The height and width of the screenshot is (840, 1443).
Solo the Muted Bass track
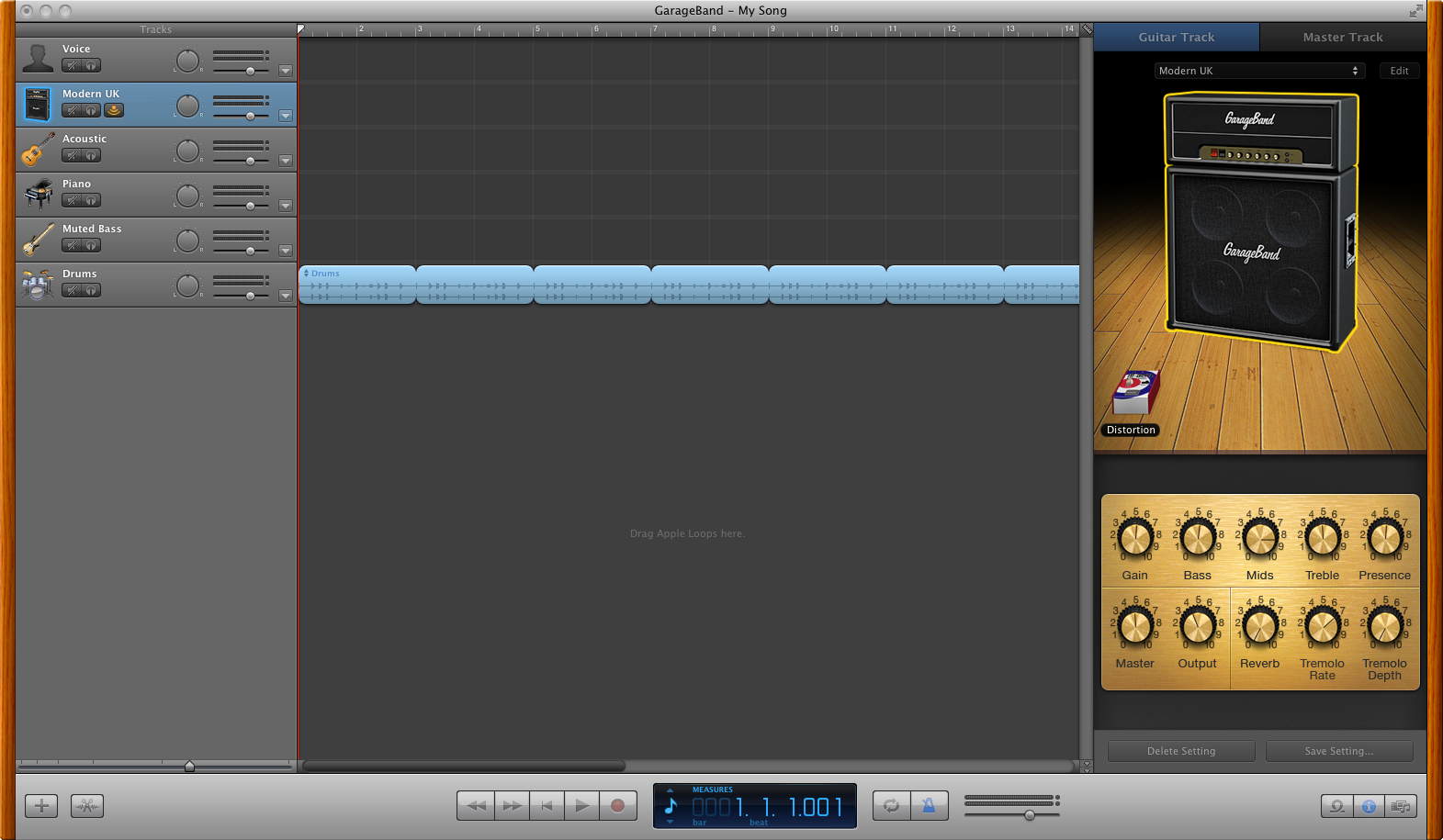91,245
